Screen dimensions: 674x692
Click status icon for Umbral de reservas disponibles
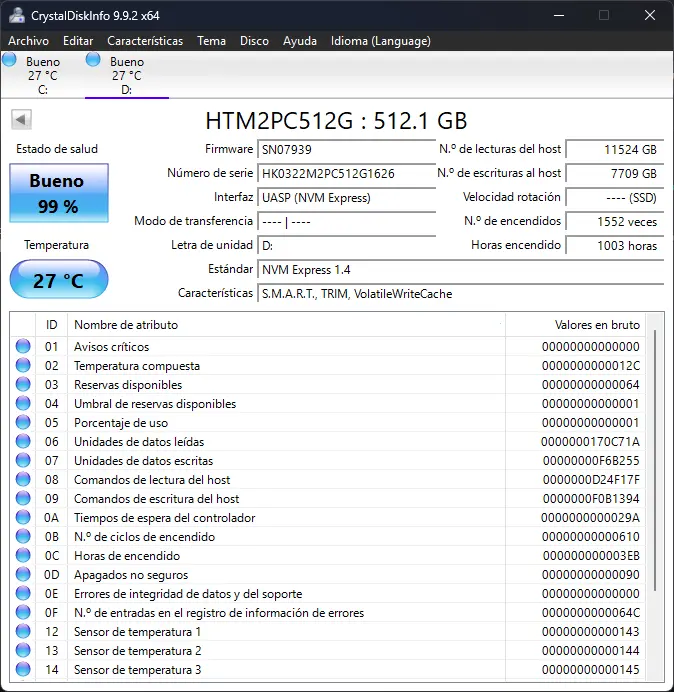pos(23,403)
